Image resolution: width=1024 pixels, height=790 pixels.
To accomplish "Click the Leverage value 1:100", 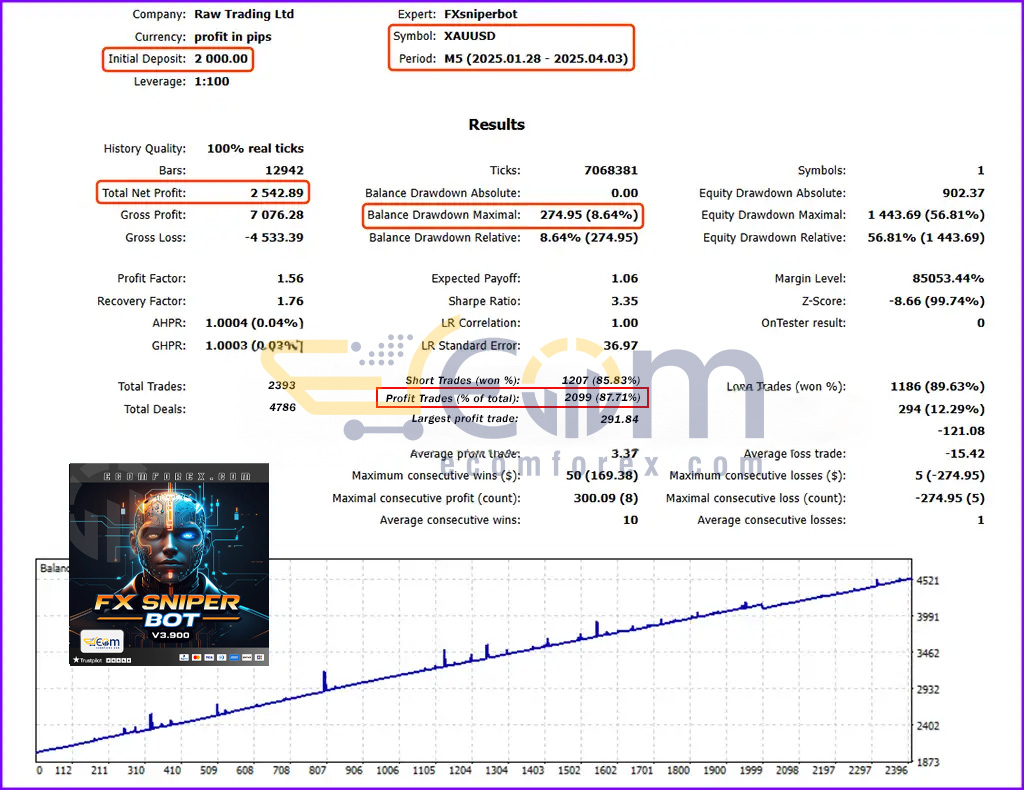I will click(212, 82).
